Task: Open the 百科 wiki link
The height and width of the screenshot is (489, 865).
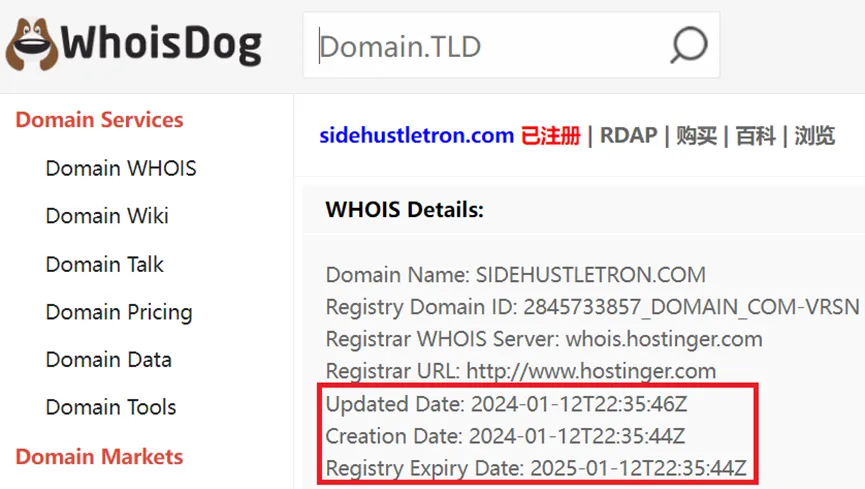Action: click(x=756, y=135)
